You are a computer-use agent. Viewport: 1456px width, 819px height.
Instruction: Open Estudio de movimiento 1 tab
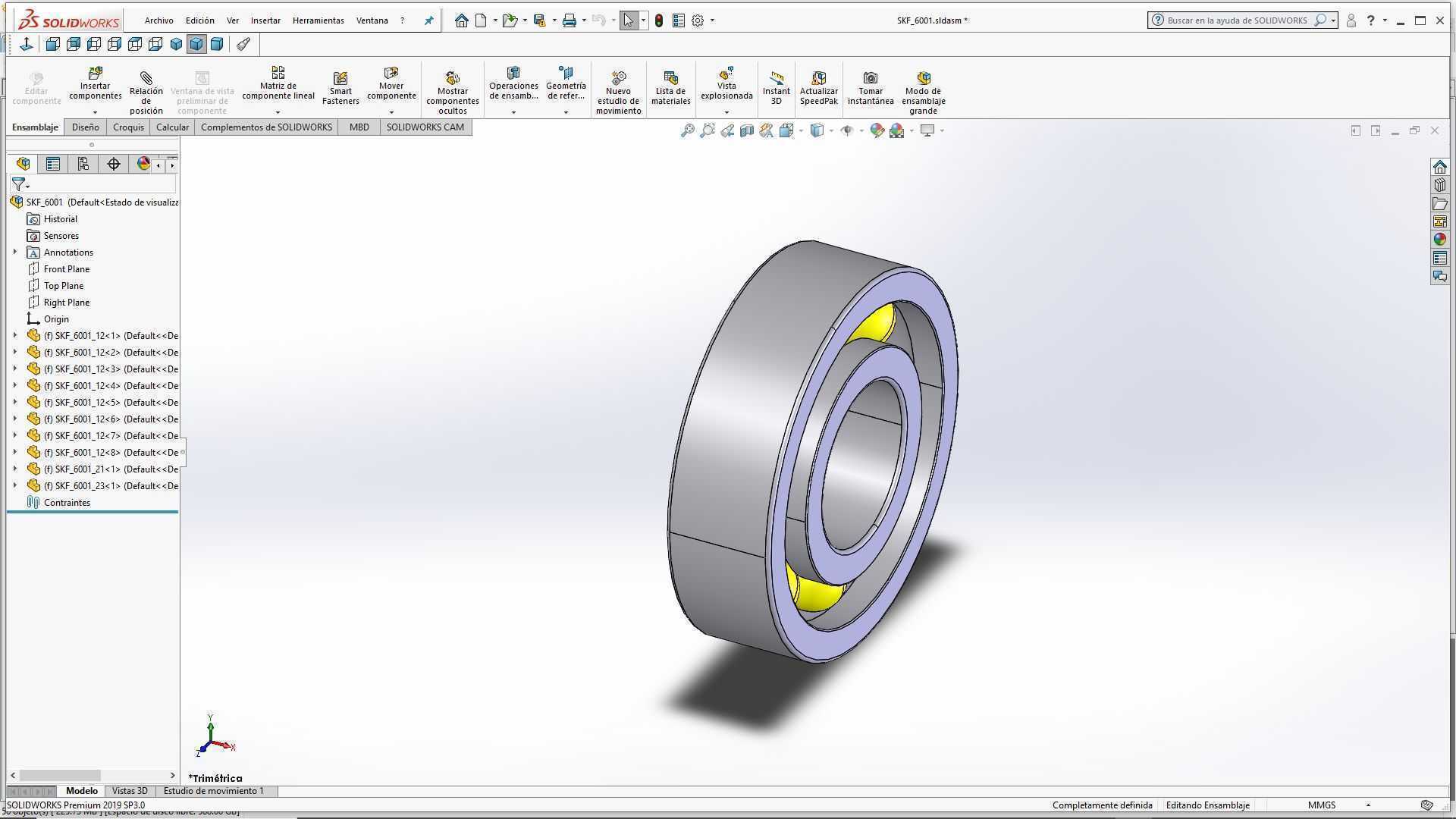tap(214, 791)
